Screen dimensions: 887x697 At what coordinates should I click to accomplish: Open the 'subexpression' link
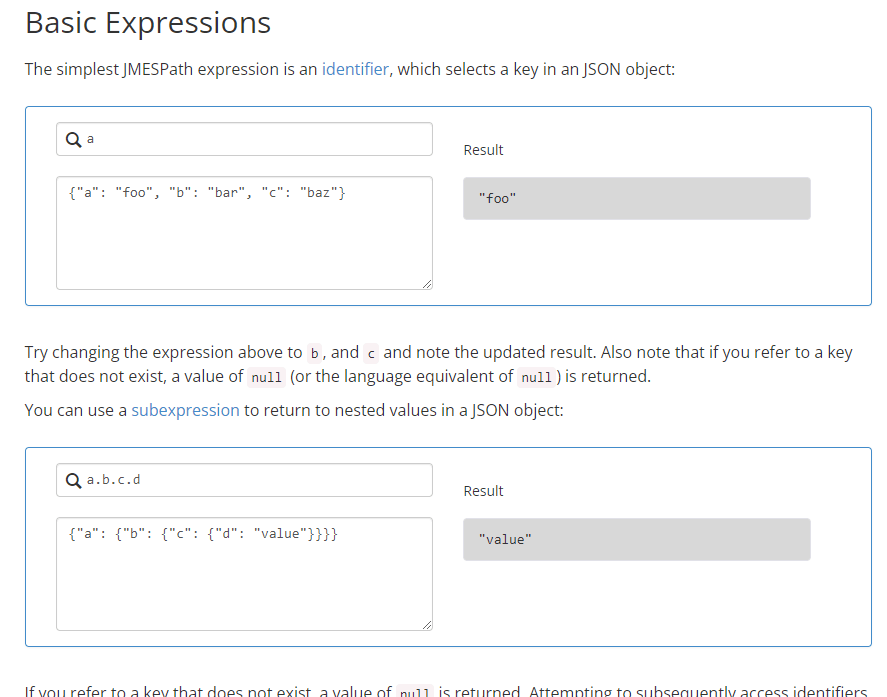point(186,410)
